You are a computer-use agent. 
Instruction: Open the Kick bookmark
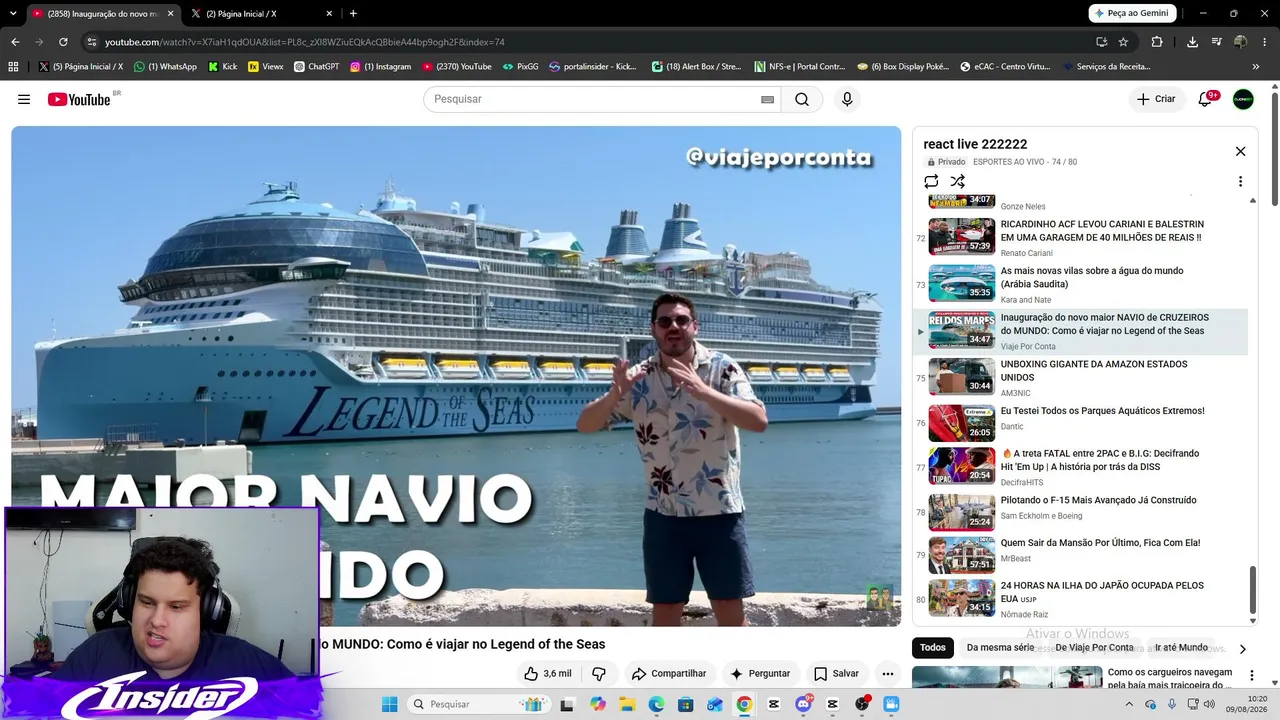[x=223, y=67]
